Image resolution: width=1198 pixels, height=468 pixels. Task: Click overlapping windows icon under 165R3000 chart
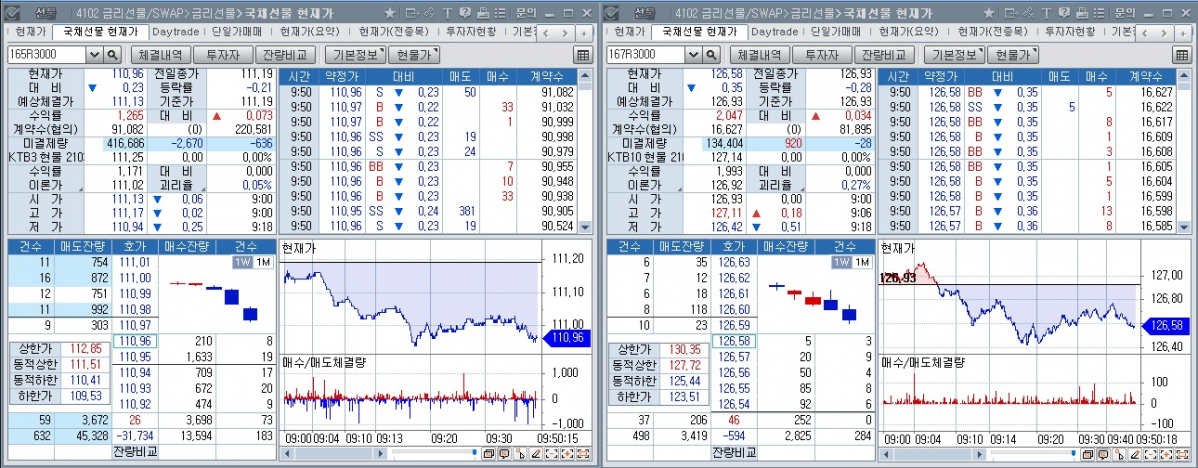489,453
